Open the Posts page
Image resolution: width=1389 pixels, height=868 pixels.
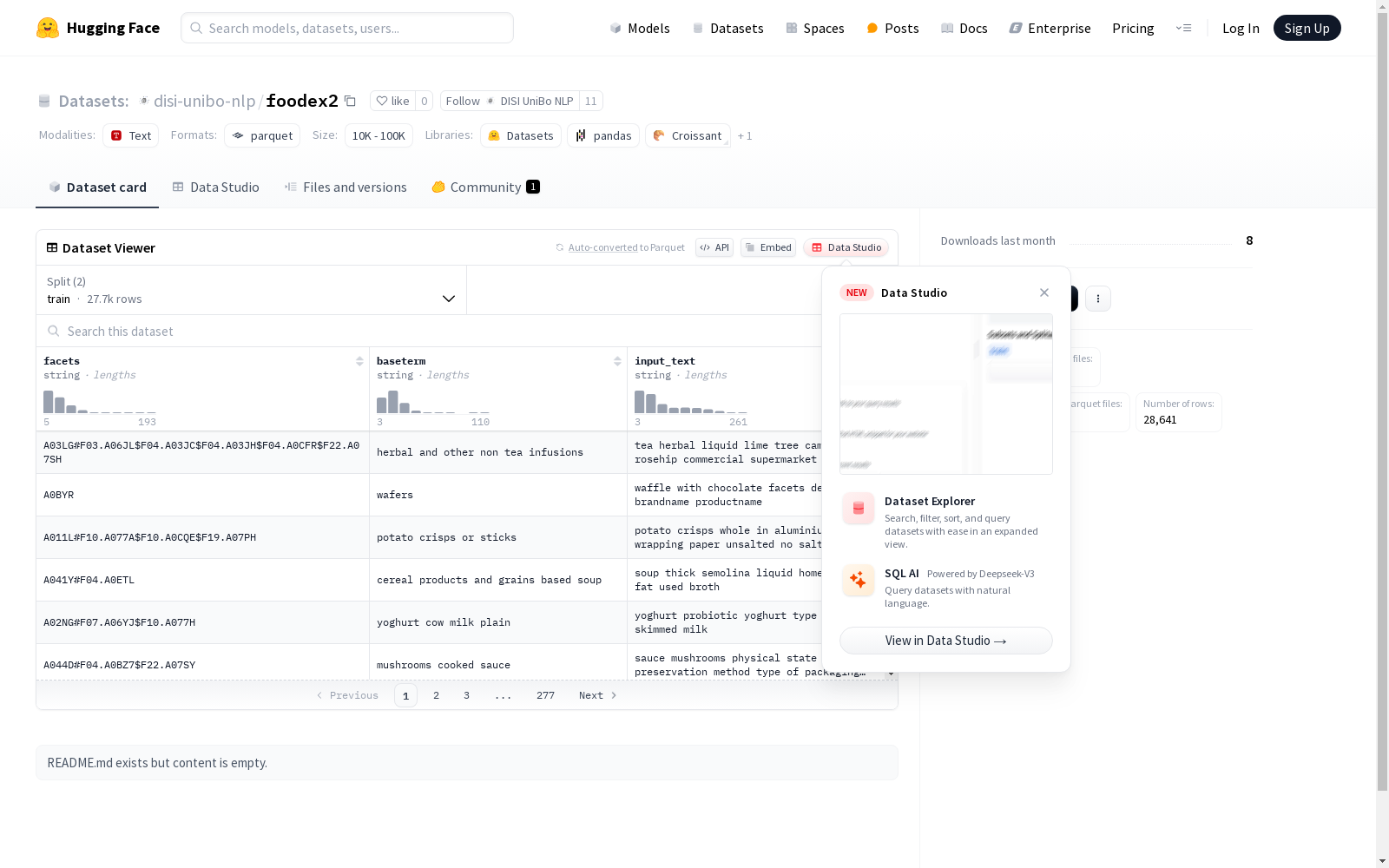point(892,28)
